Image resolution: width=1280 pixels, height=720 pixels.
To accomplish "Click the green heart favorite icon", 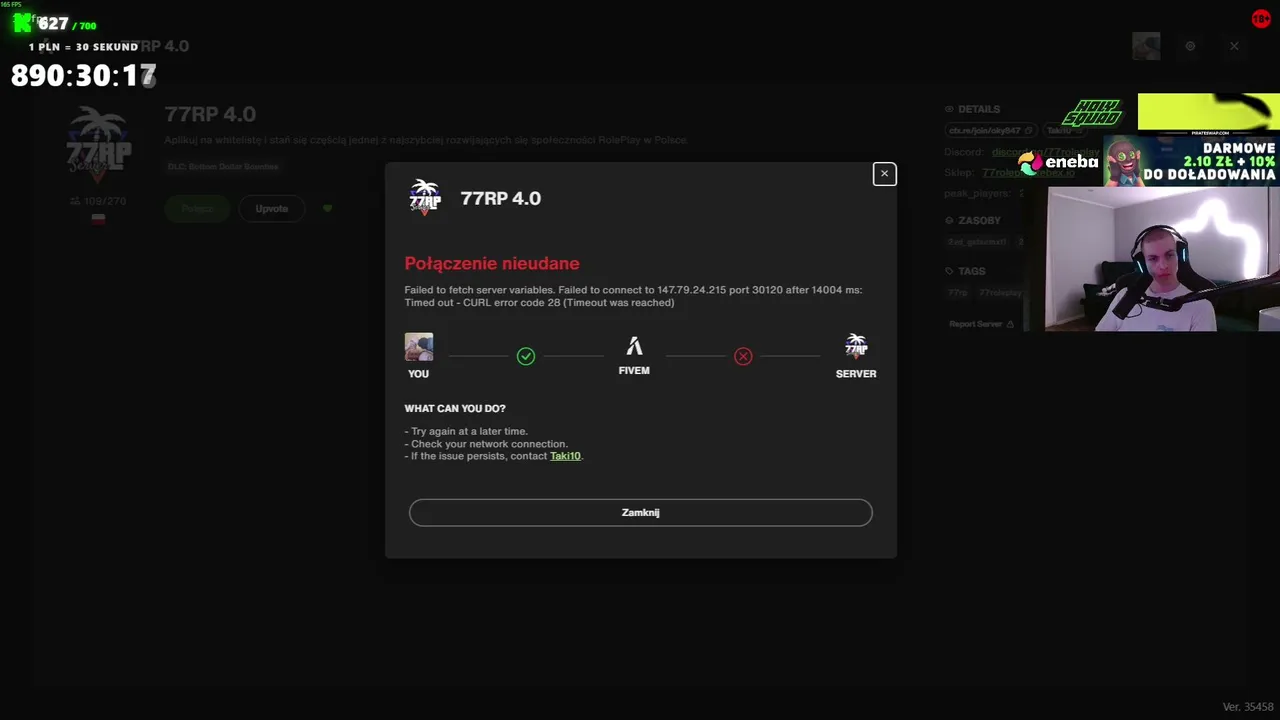I will point(327,209).
